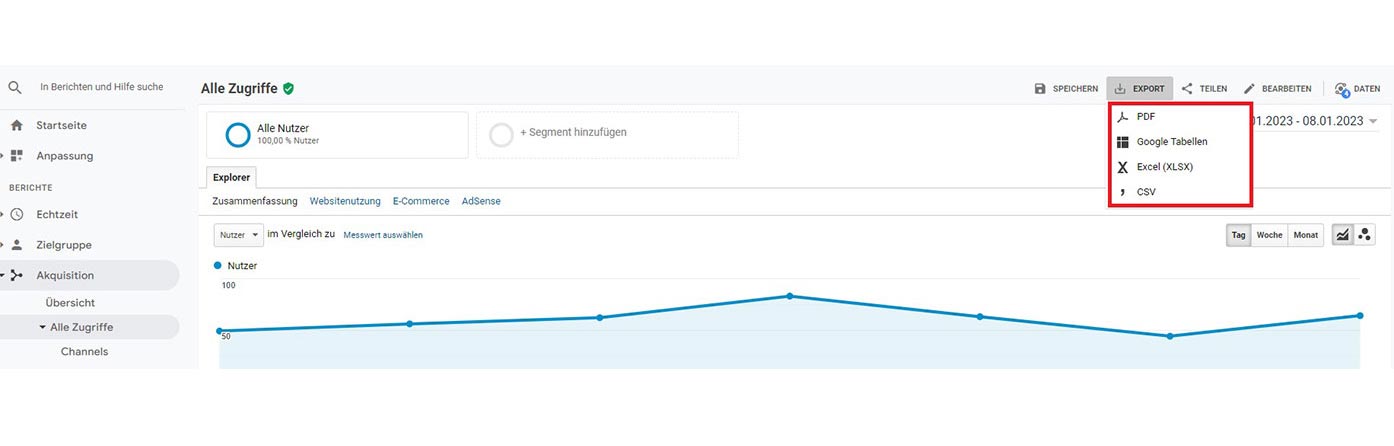Screen dimensions: 1394x446
Task: Click the Akquisition branching icon
Action: [x=16, y=275]
